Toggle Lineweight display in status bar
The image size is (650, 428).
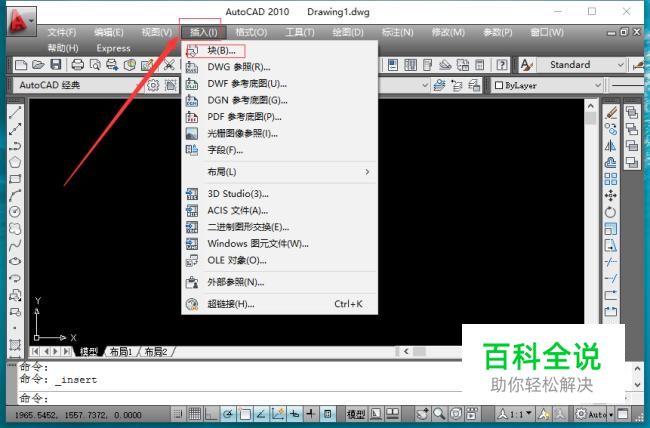pos(311,413)
